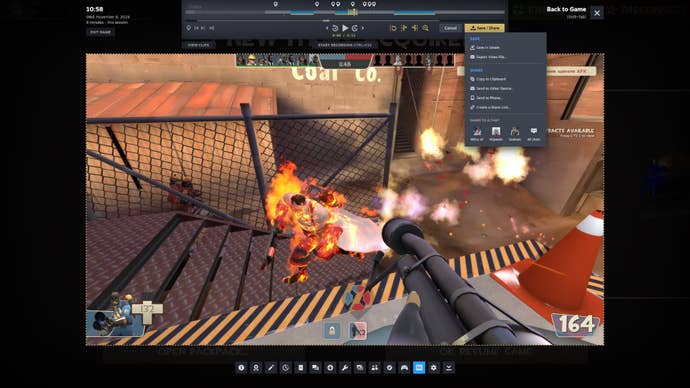Image resolution: width=690 pixels, height=388 pixels.
Task: Click Back to Game text
Action: tap(566, 9)
